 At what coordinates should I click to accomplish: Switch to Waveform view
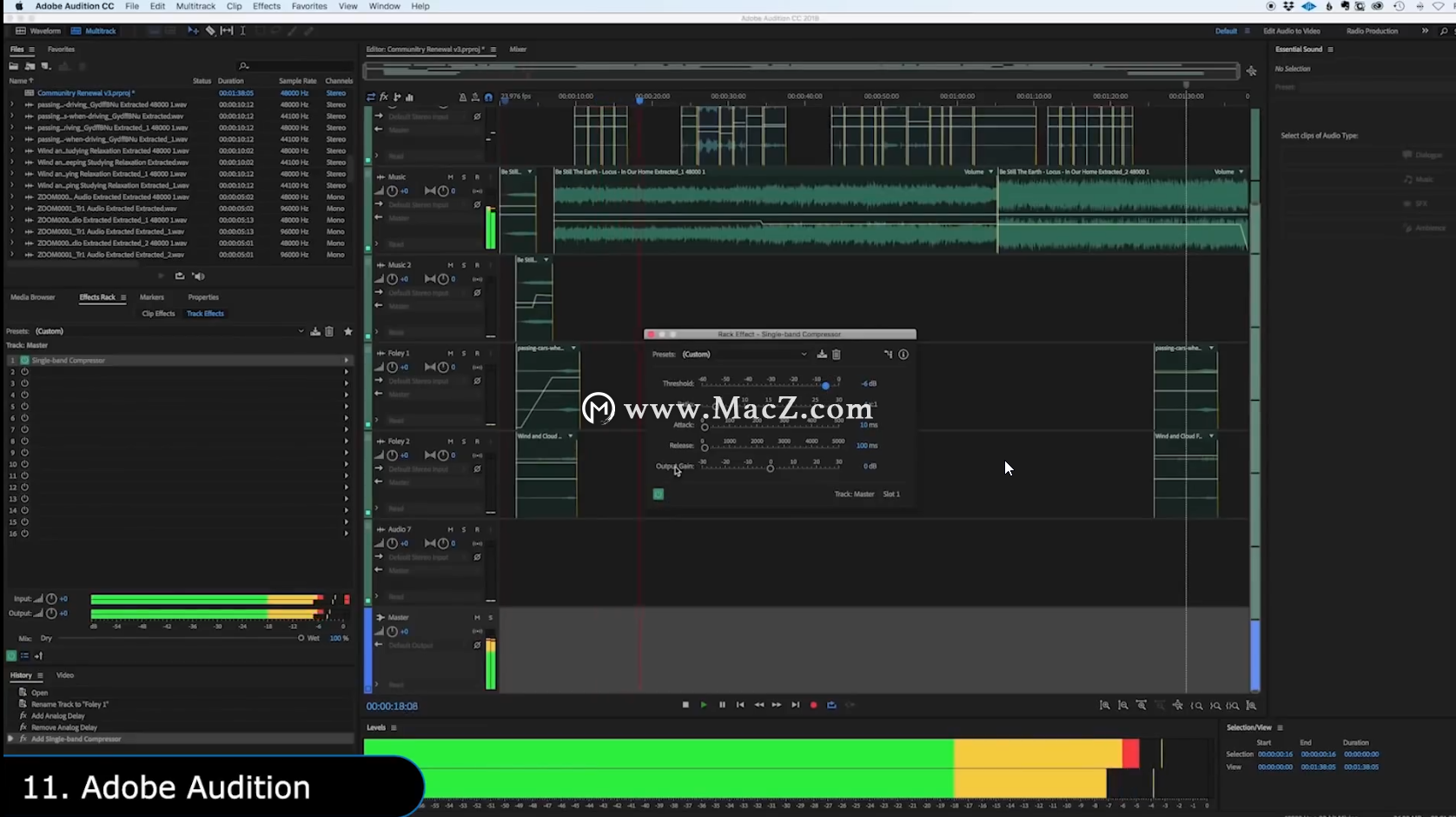coord(38,30)
